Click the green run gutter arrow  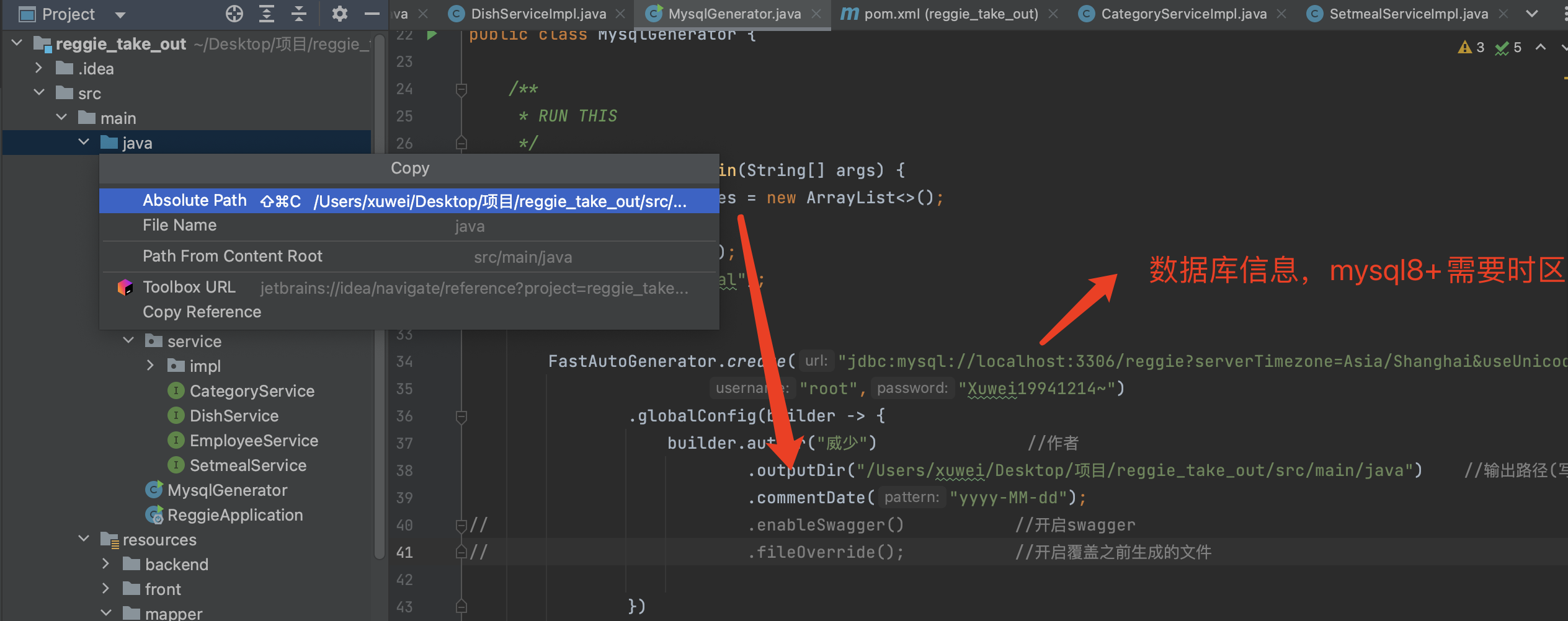point(432,35)
